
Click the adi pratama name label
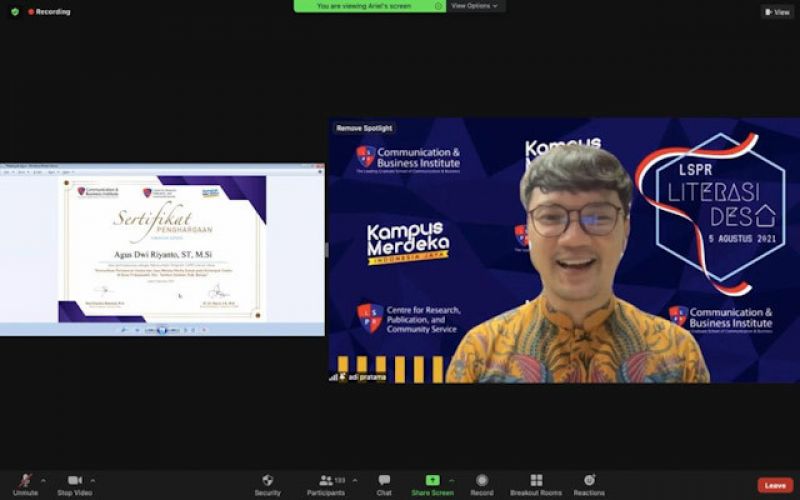tap(367, 378)
